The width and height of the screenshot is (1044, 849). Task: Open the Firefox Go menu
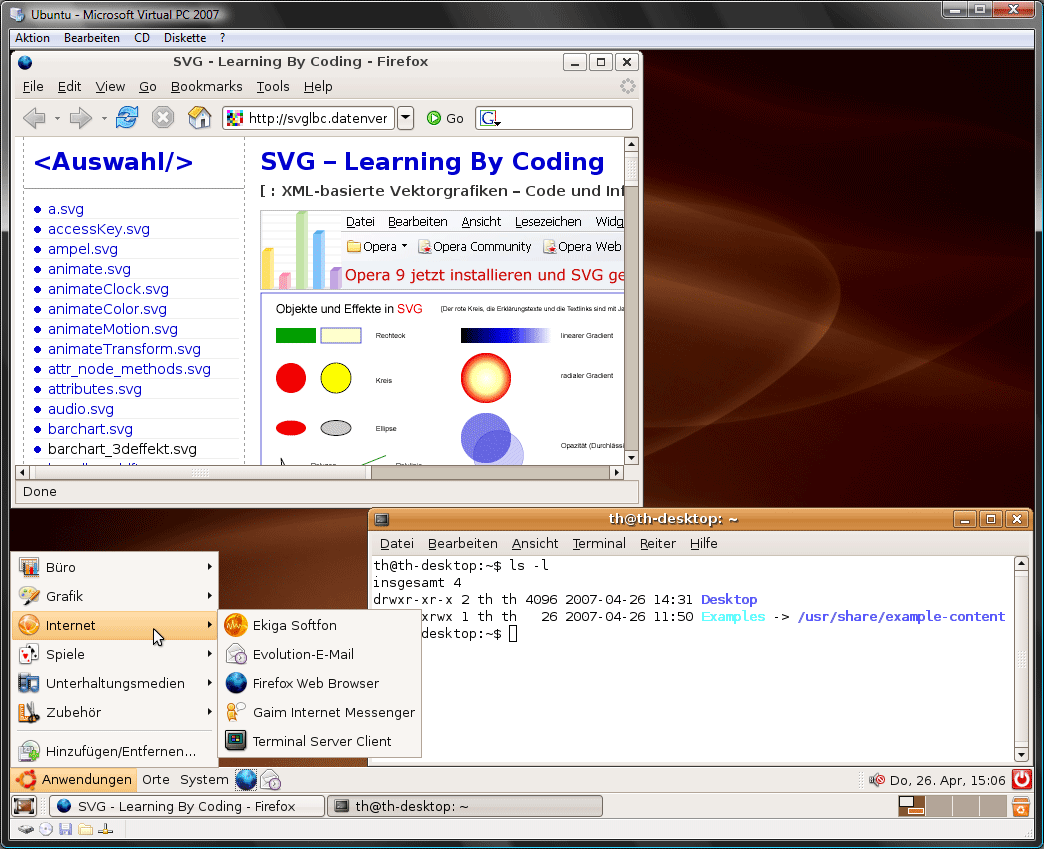click(x=147, y=87)
